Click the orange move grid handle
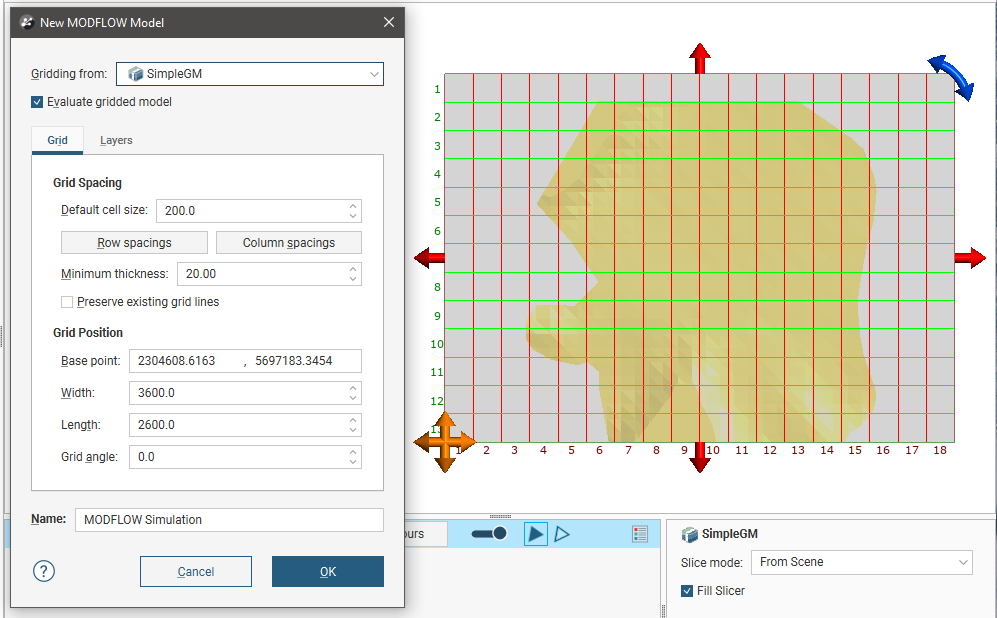Viewport: 997px width, 618px height. point(443,440)
